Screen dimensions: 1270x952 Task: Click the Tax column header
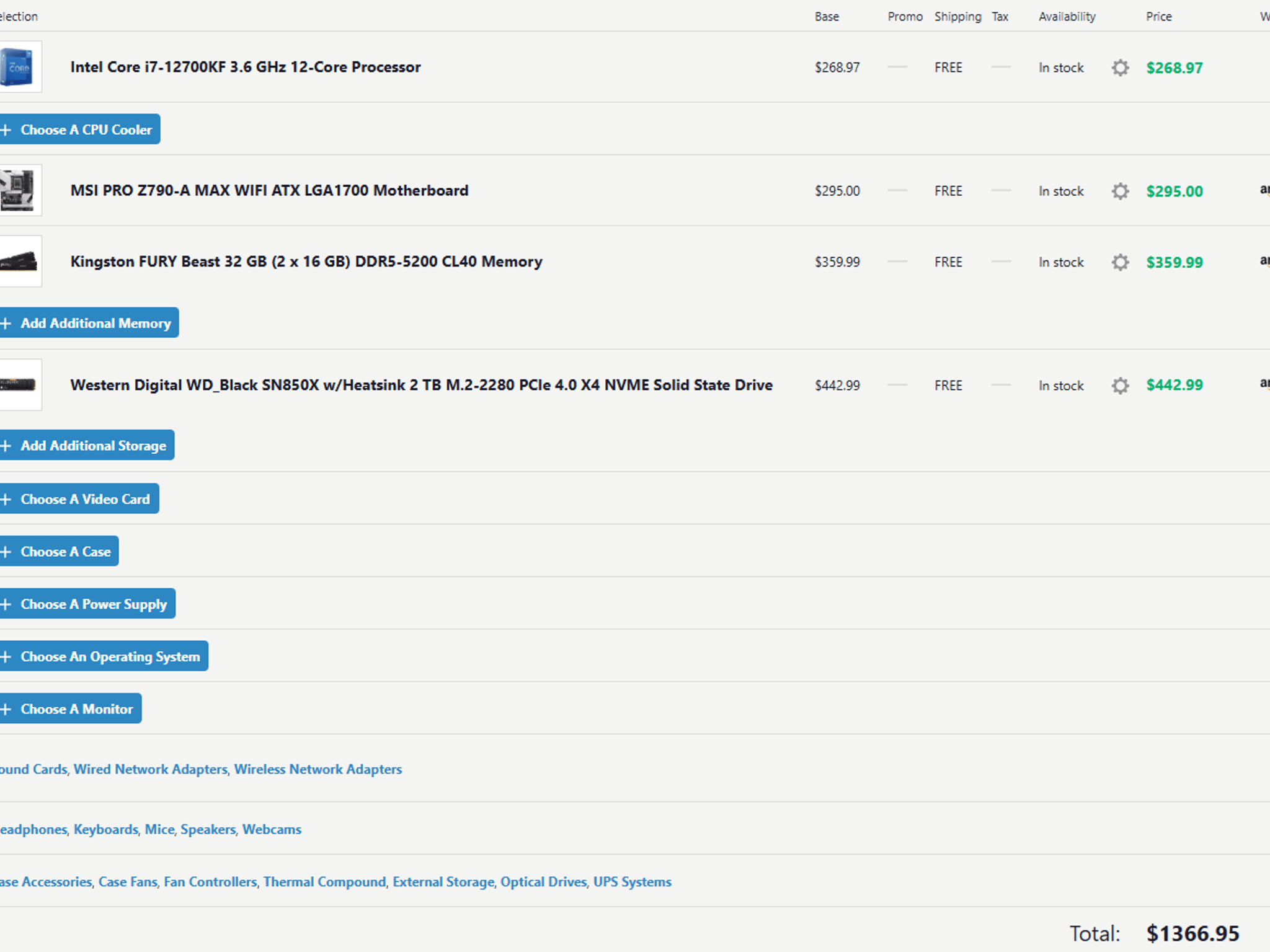(x=1000, y=17)
